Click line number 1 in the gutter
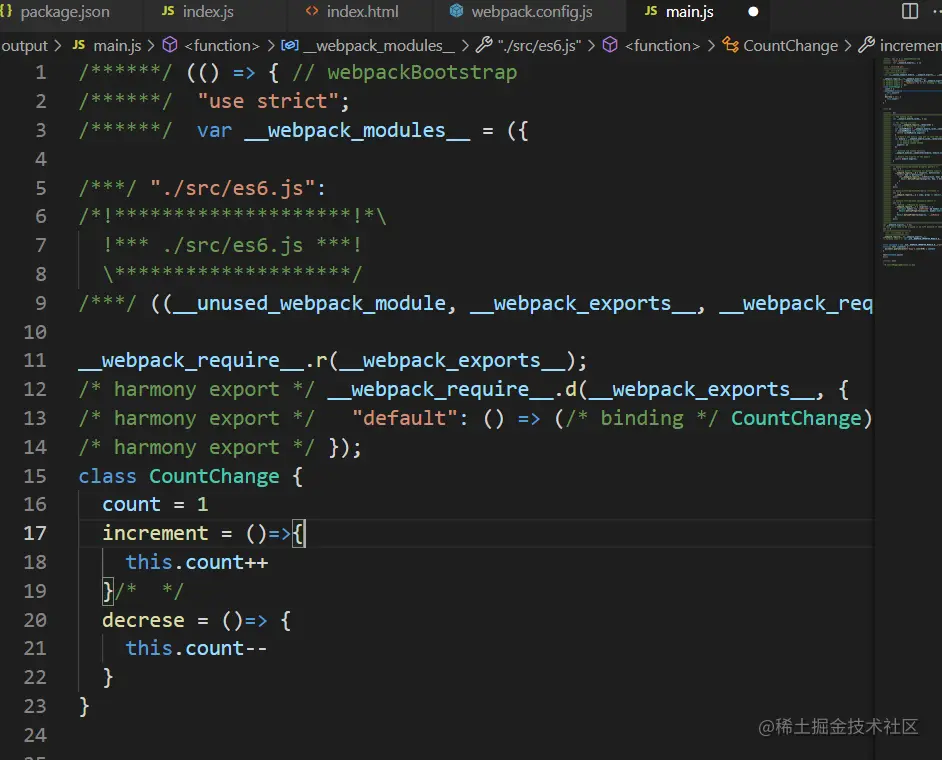Viewport: 942px width, 760px height. (40, 73)
